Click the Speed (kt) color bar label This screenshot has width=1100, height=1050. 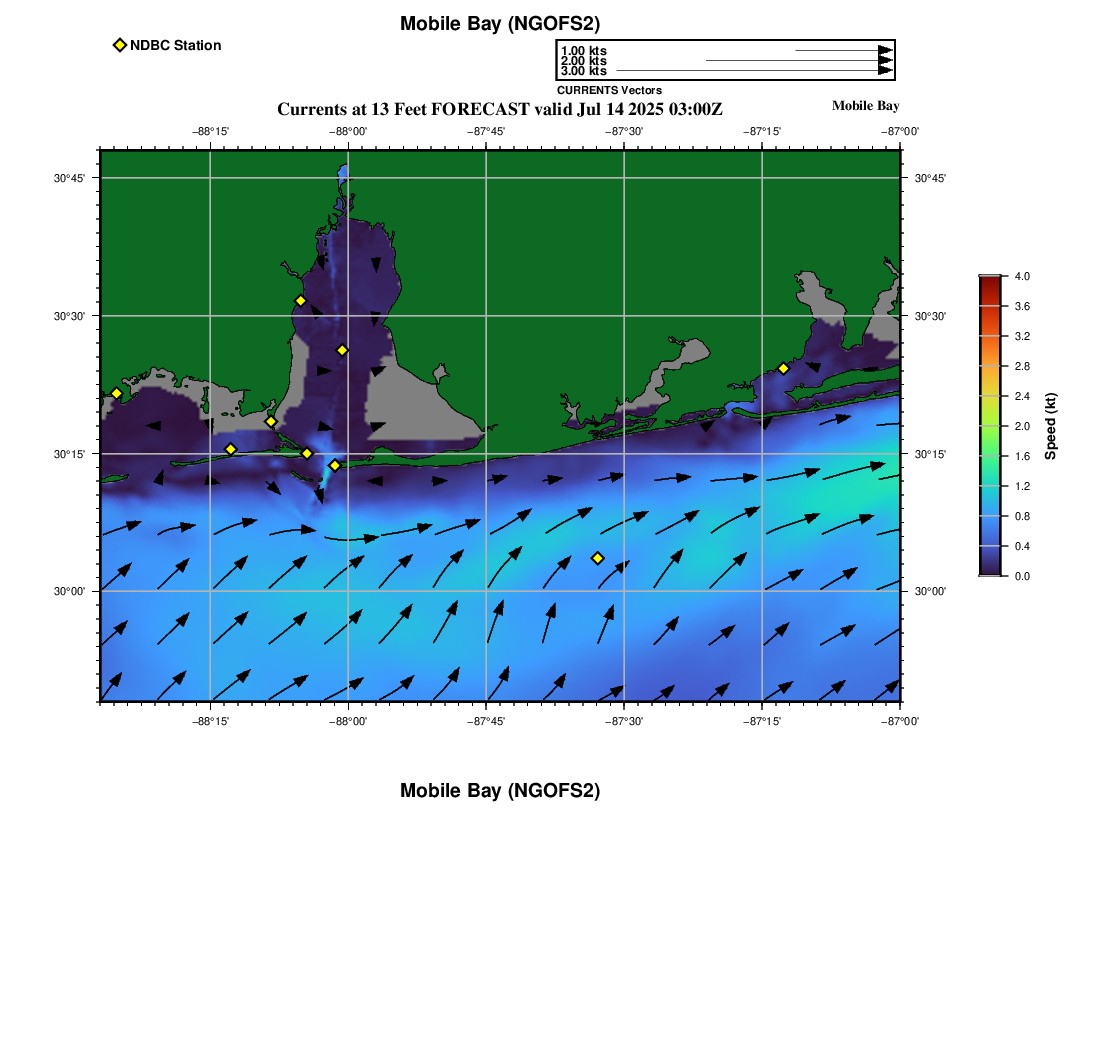click(x=1050, y=426)
